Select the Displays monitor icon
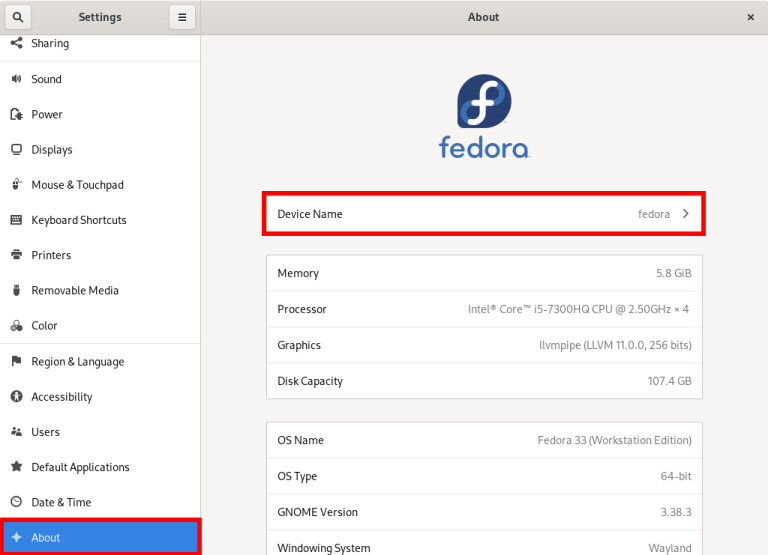Image resolution: width=768 pixels, height=555 pixels. 16,150
